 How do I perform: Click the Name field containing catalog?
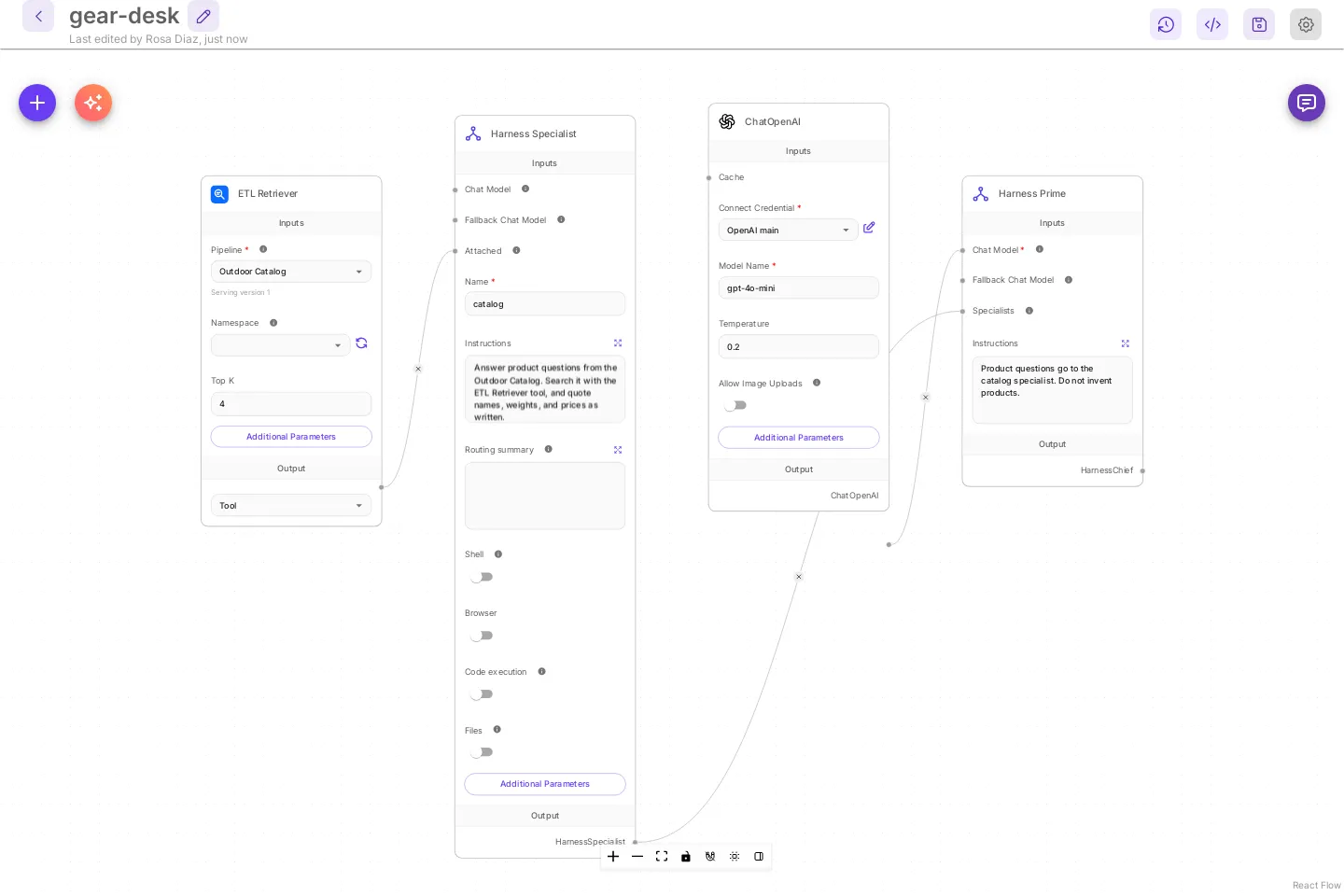point(545,304)
